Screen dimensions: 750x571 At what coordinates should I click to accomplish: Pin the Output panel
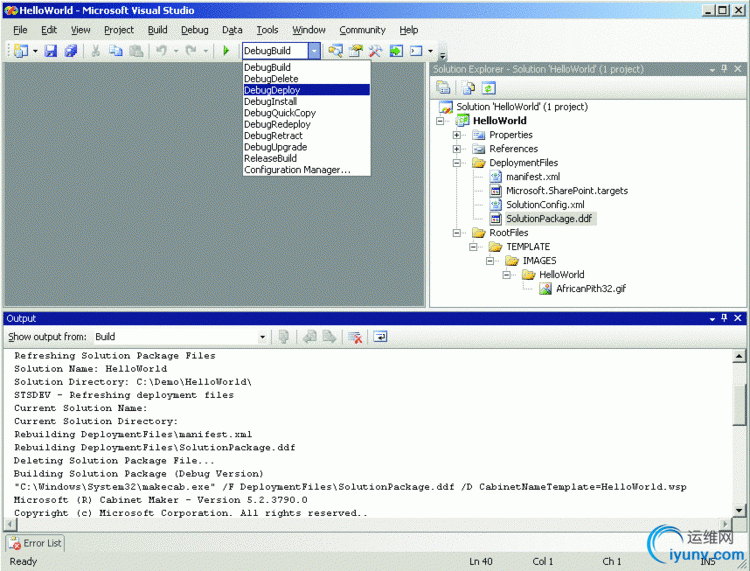tap(724, 318)
